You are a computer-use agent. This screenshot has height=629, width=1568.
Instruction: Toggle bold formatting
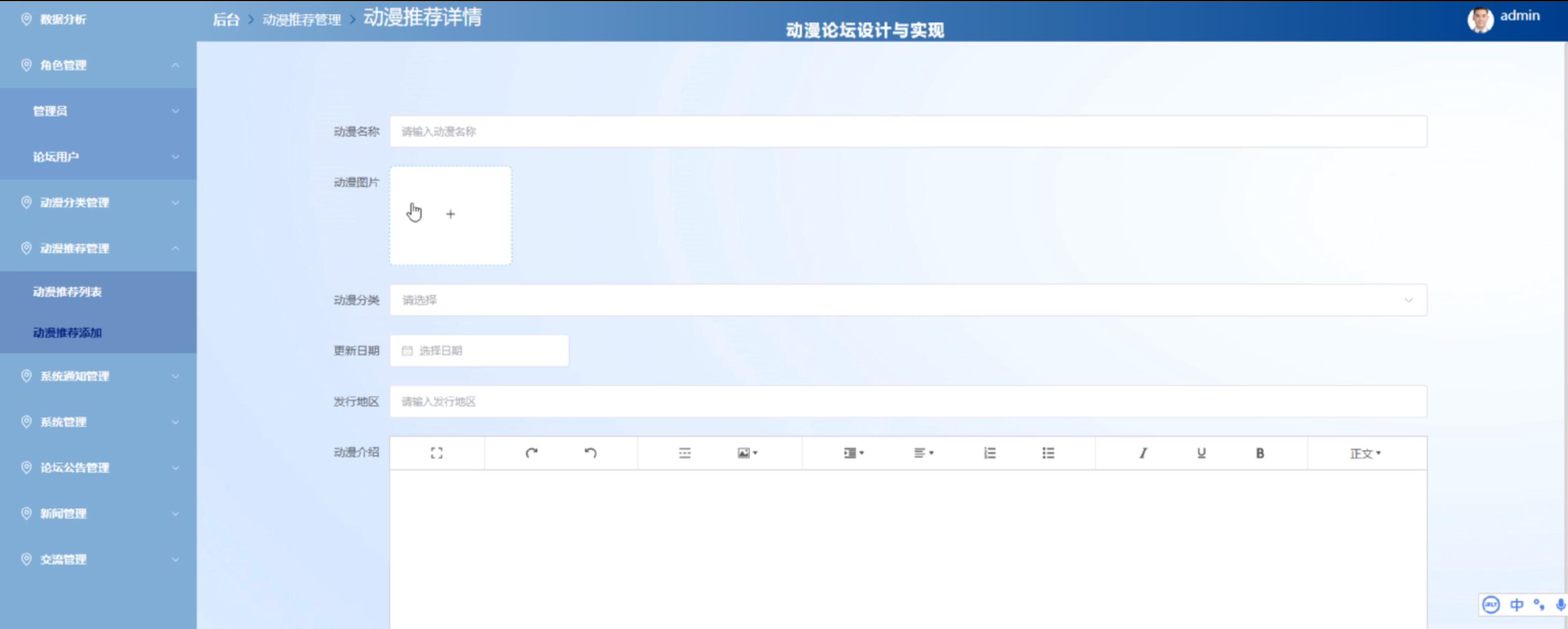1260,453
